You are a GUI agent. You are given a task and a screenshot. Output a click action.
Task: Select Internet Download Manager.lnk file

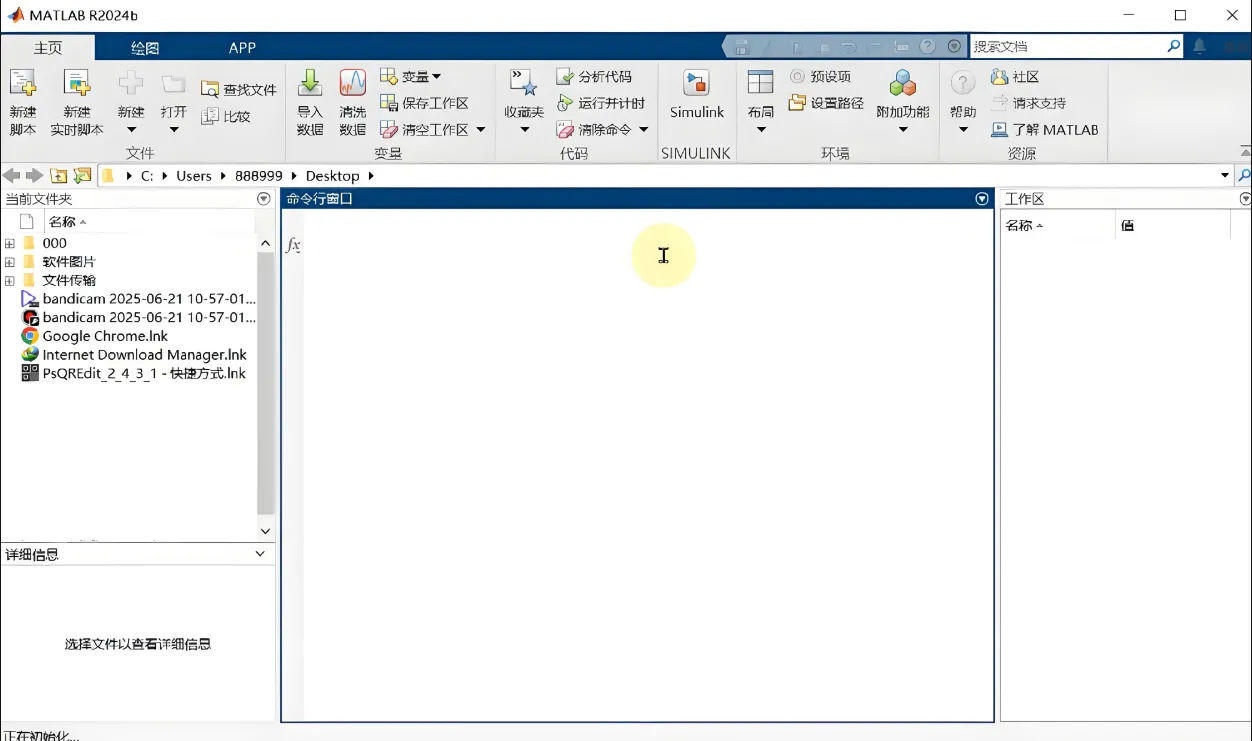click(144, 355)
